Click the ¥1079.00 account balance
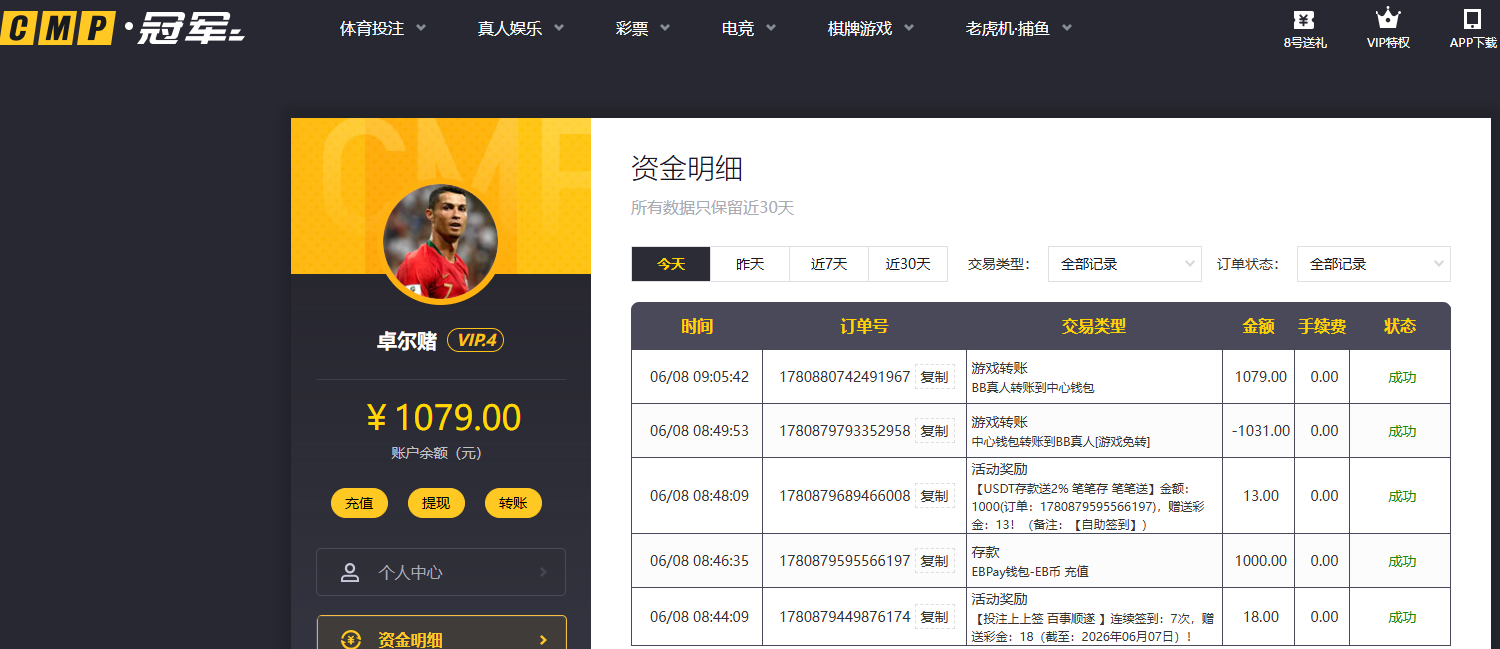Viewport: 1500px width, 649px height. click(444, 417)
